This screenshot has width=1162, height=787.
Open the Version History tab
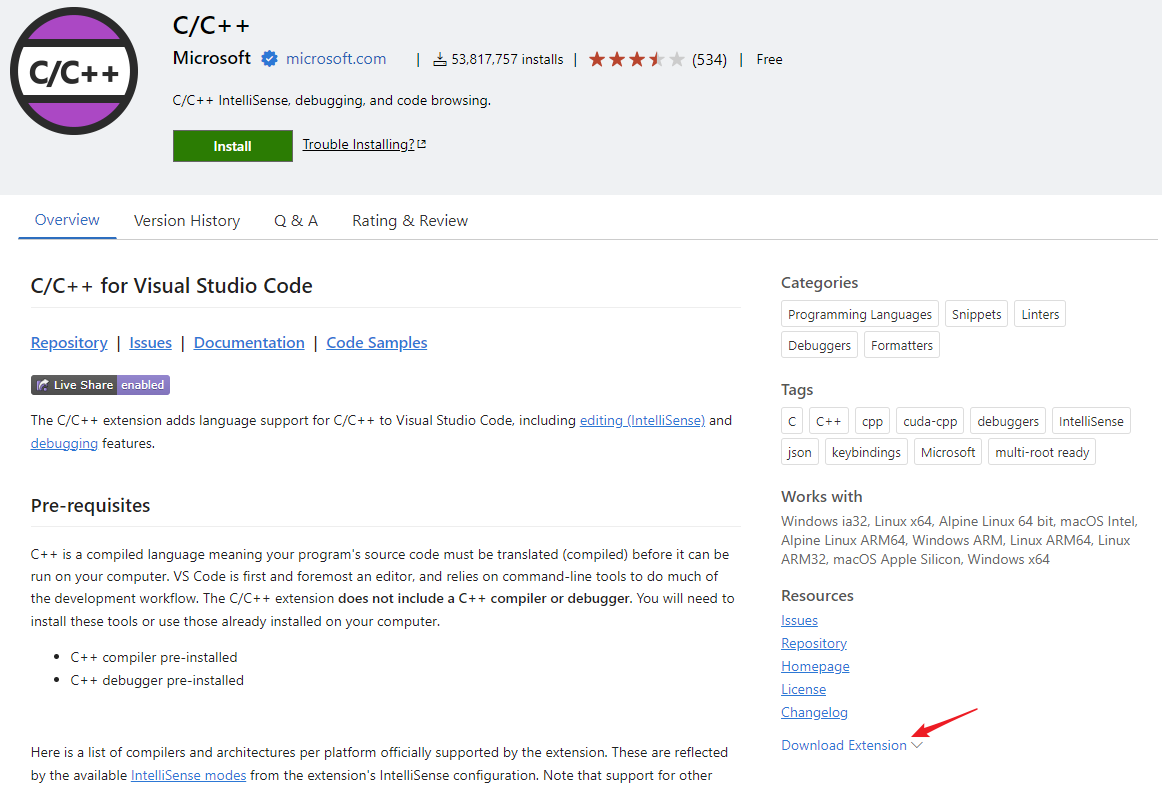[x=187, y=221]
